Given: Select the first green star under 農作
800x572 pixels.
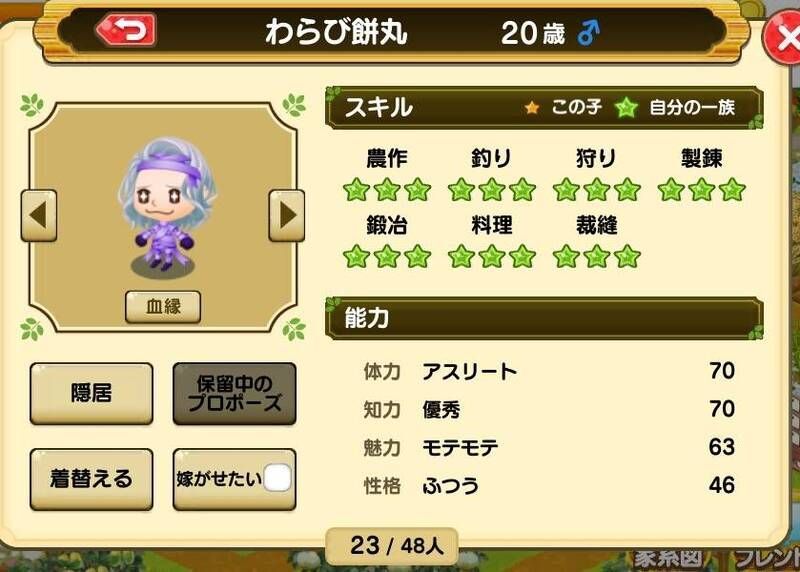Looking at the screenshot, I should point(357,190).
